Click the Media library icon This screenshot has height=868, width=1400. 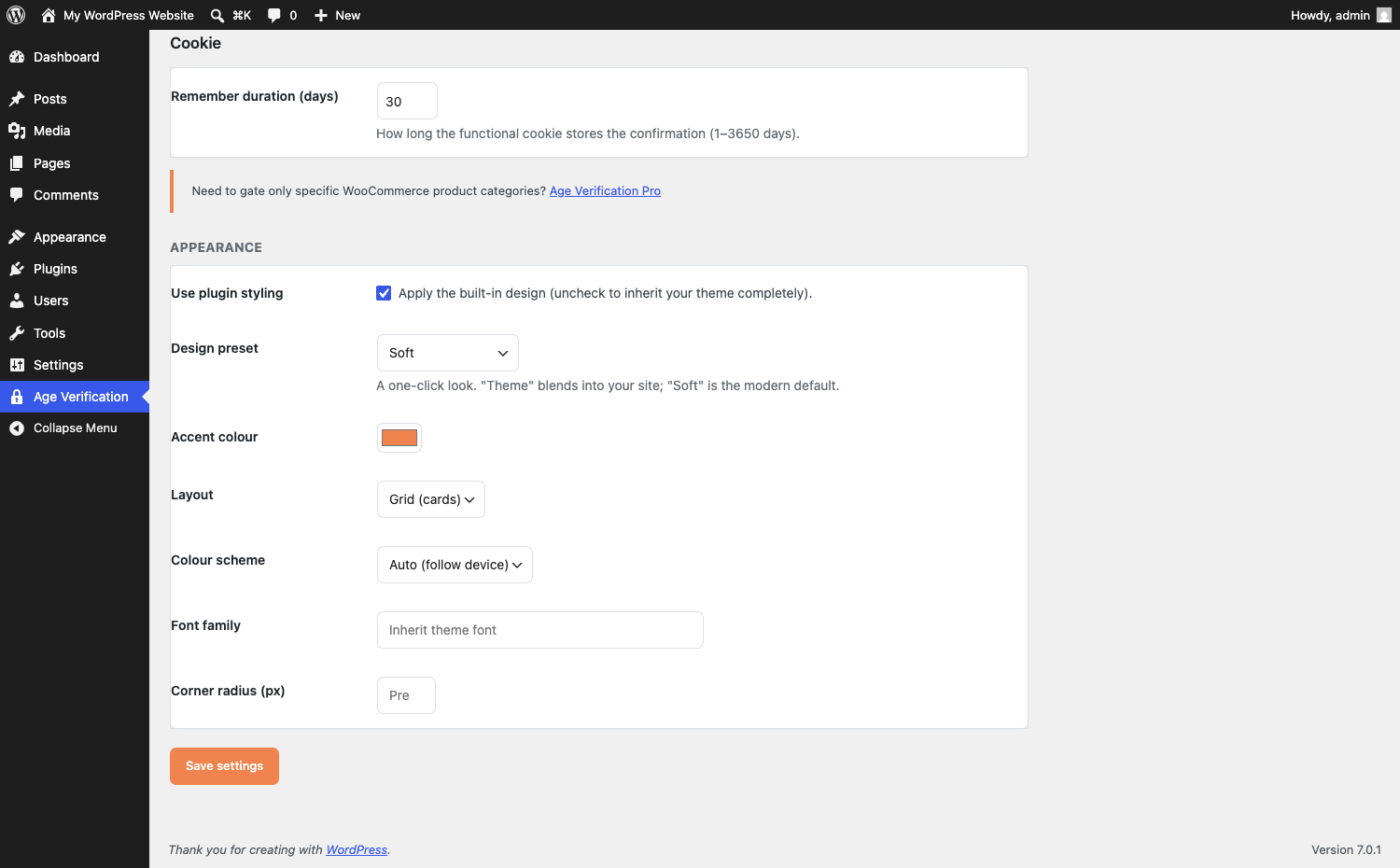pyautogui.click(x=17, y=131)
